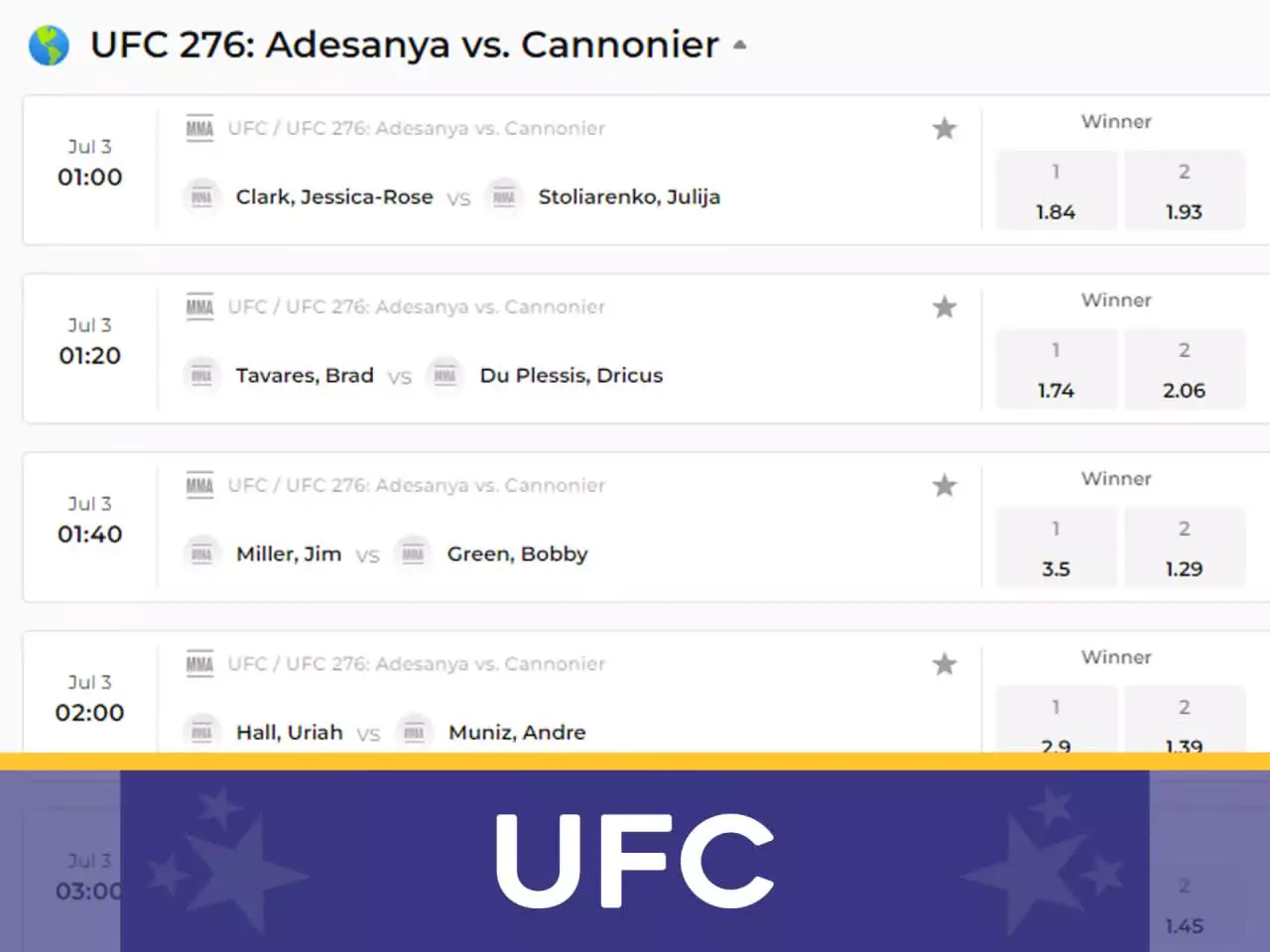The width and height of the screenshot is (1270, 952).
Task: Select the MMA icon next to Miller, Jim
Action: [x=202, y=553]
